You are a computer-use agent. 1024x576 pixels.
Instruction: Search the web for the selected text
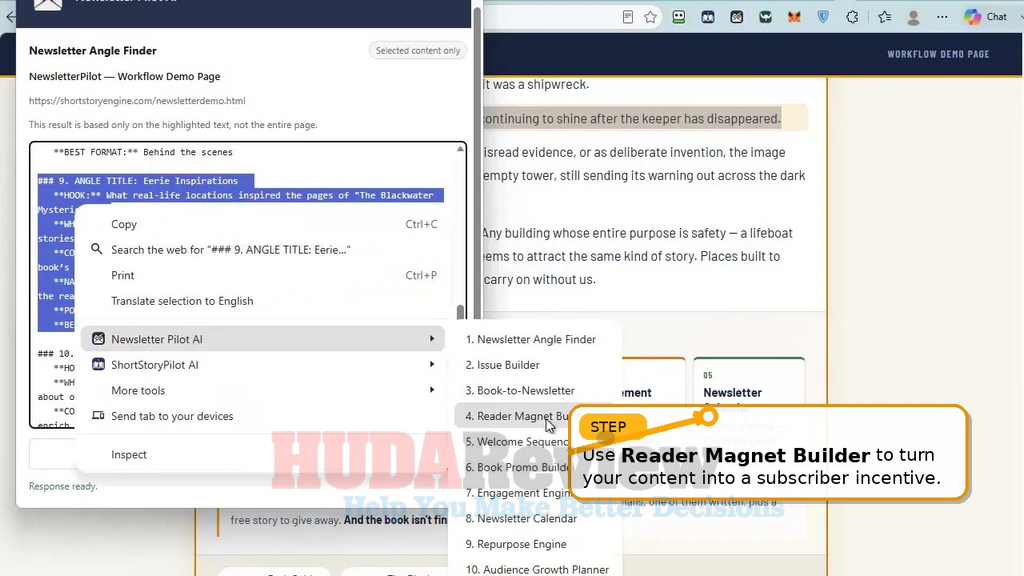263,249
